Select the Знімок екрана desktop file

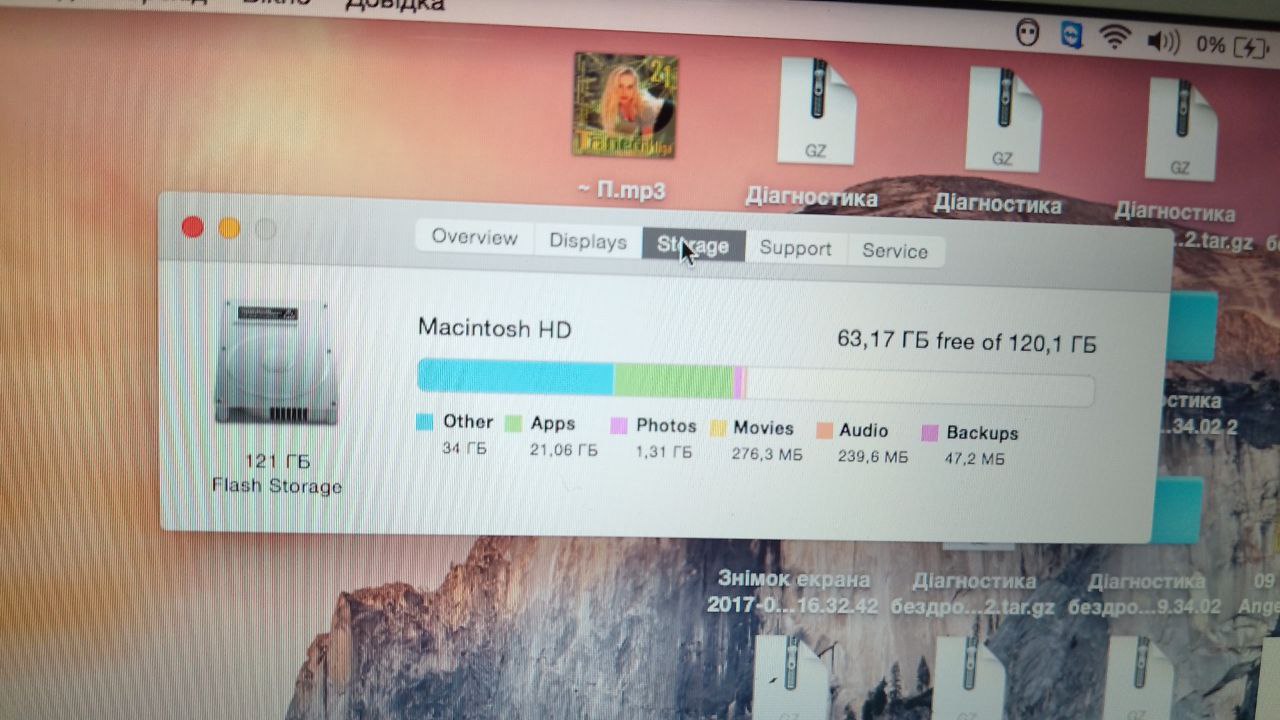pos(793,592)
